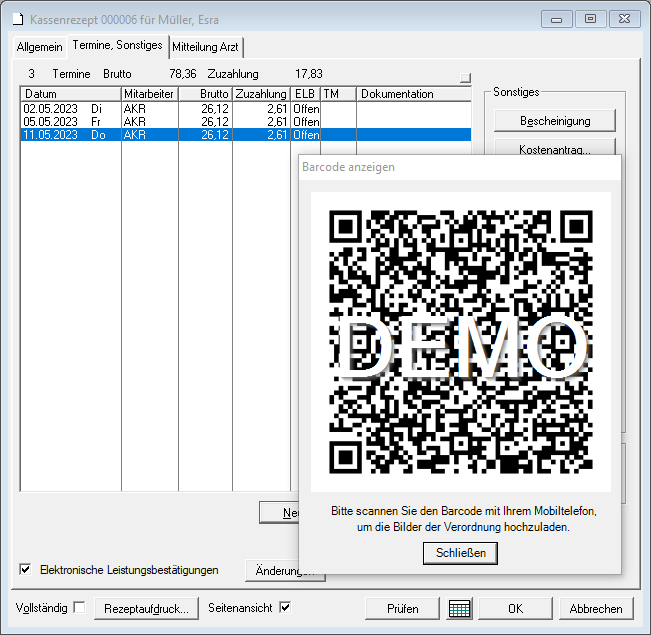The width and height of the screenshot is (651, 635).
Task: Click the document icon in title bar
Action: point(18,20)
